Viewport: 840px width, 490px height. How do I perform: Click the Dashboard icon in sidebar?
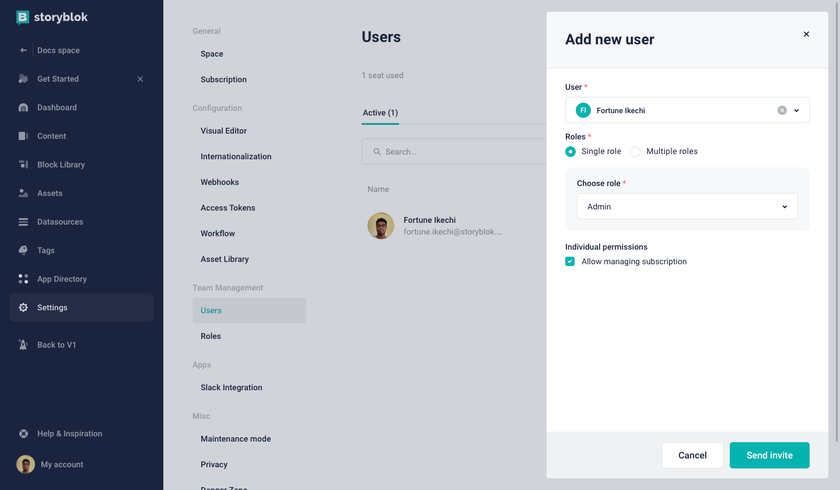pos(23,107)
